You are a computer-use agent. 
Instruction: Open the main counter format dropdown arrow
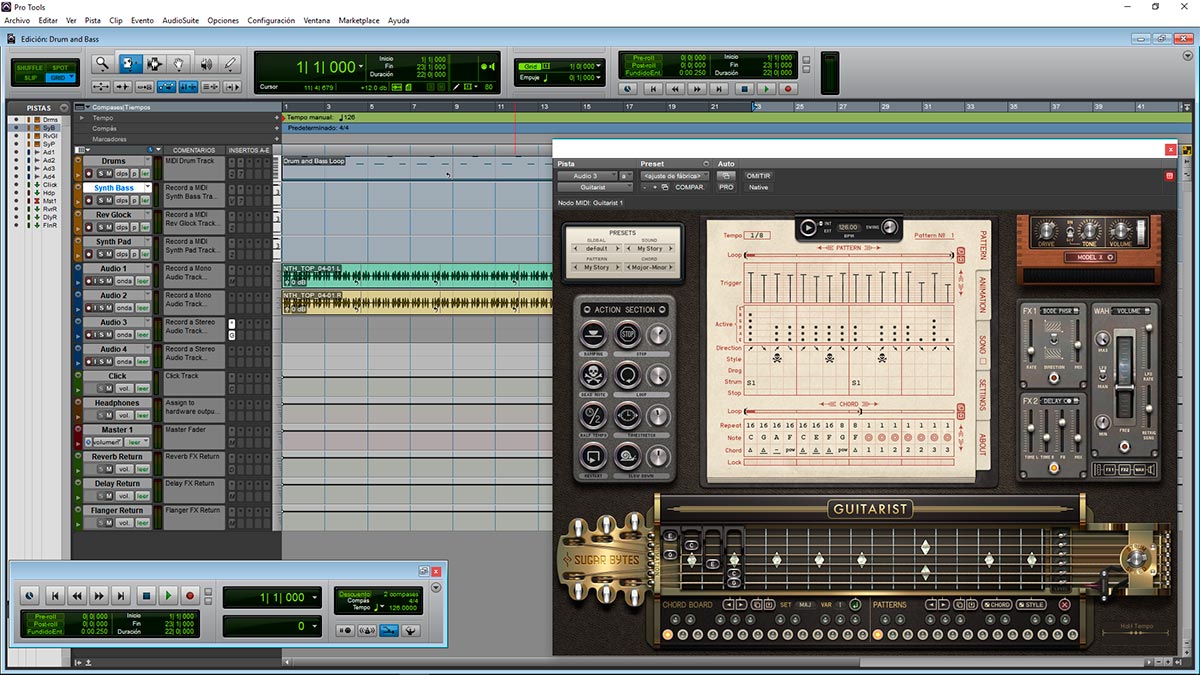363,67
